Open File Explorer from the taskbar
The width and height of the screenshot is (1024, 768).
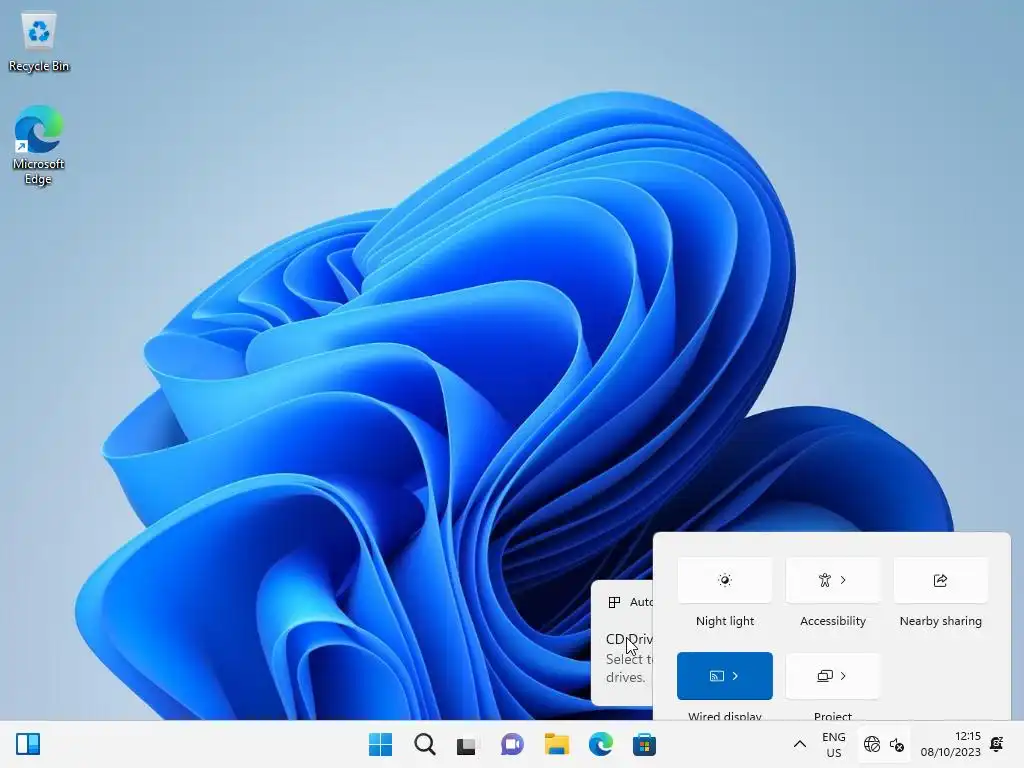point(557,744)
